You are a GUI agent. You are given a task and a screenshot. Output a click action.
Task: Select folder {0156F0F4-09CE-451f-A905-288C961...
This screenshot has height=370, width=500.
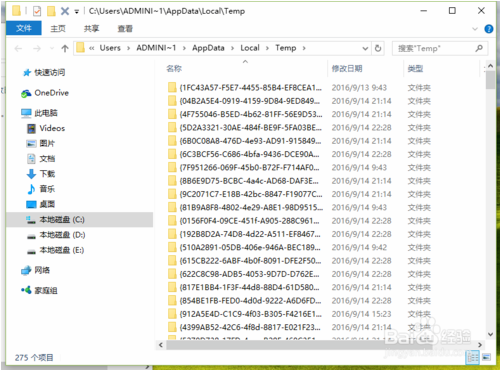coord(249,221)
